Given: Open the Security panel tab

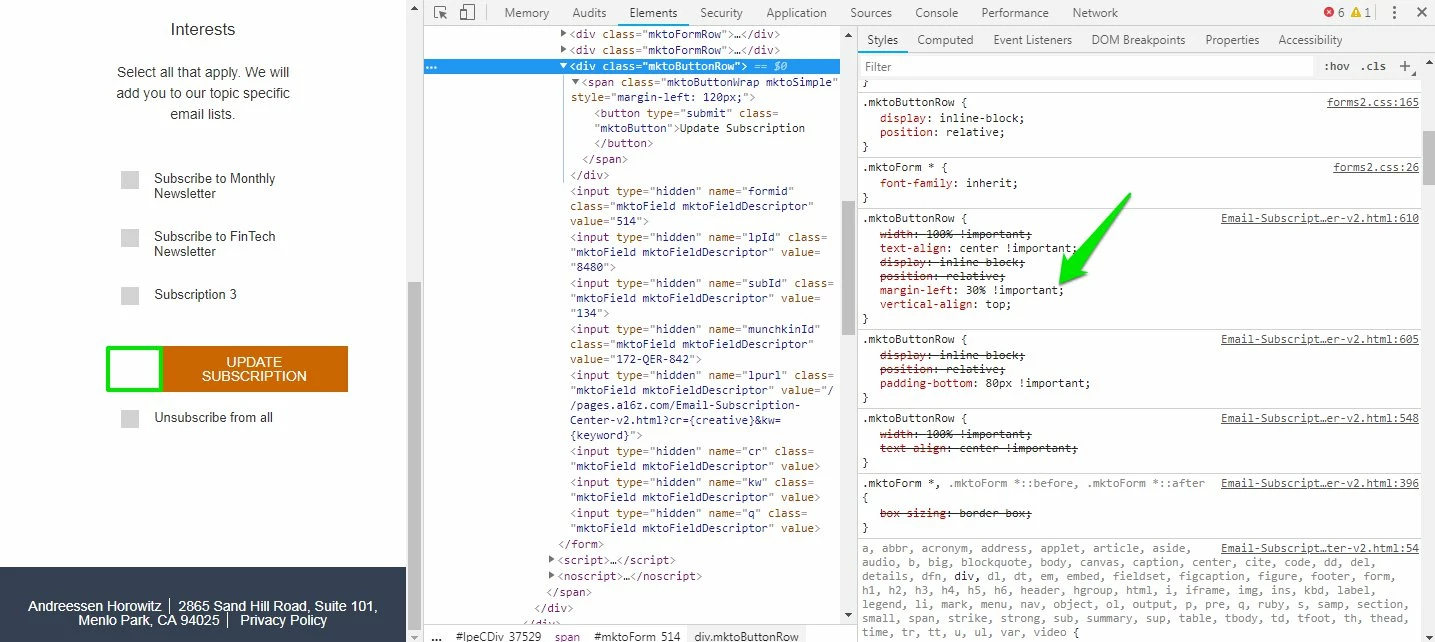Looking at the screenshot, I should pos(721,13).
